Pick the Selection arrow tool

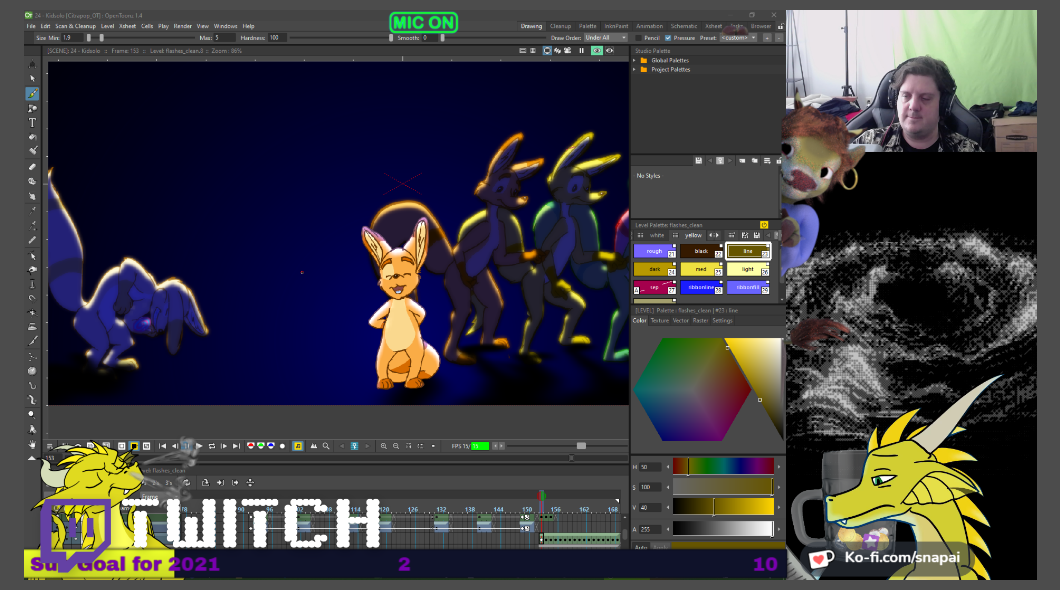pos(32,78)
